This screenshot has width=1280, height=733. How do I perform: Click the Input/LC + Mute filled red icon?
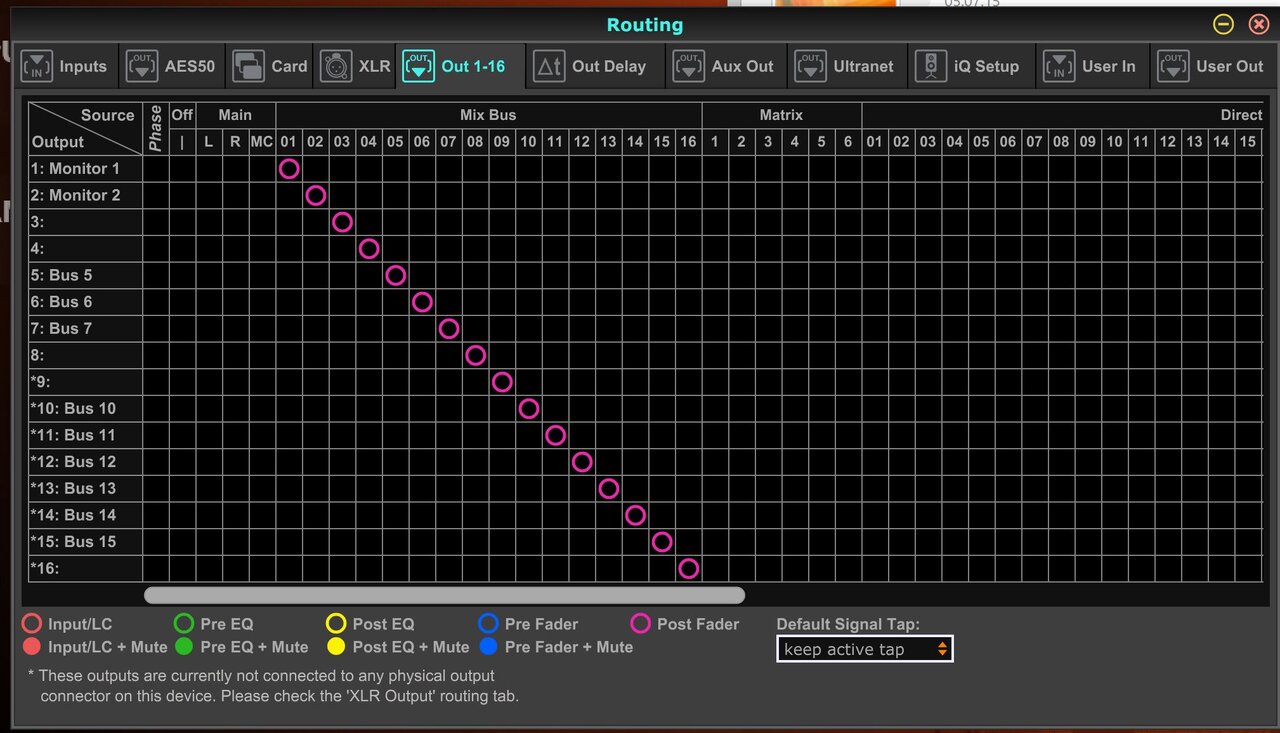pos(32,647)
